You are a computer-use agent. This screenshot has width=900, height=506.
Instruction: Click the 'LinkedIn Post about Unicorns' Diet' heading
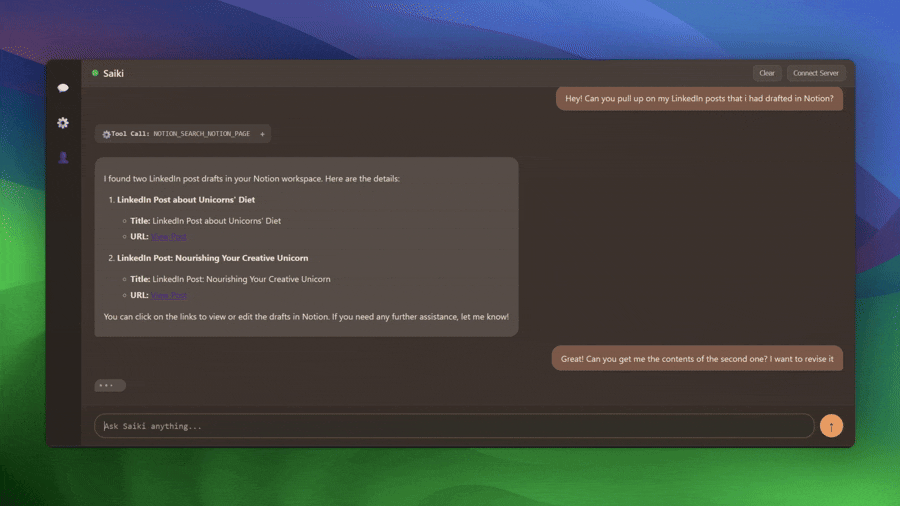click(x=185, y=200)
